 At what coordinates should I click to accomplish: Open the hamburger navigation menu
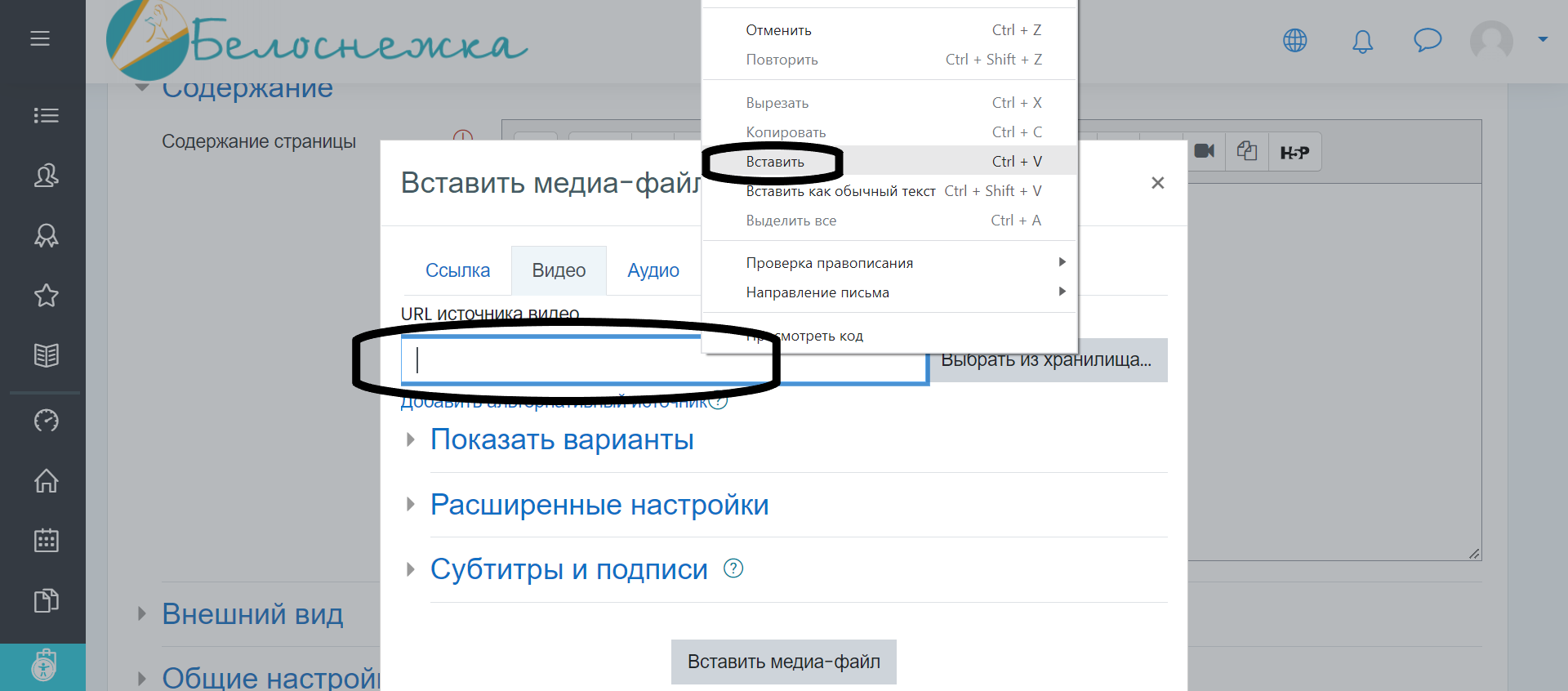[x=40, y=38]
